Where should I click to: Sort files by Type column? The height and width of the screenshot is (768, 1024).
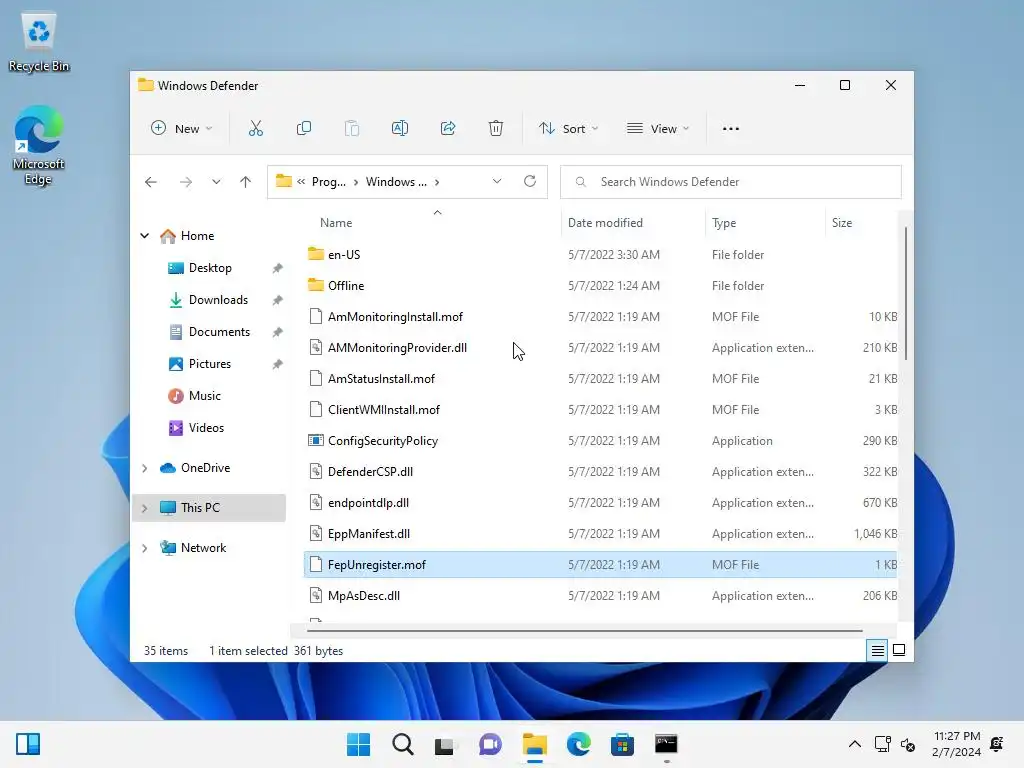[724, 223]
